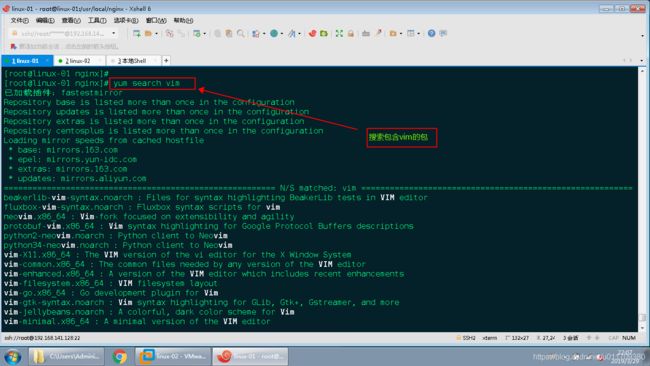
Task: Click the orange logging folder icon
Action: point(393,33)
